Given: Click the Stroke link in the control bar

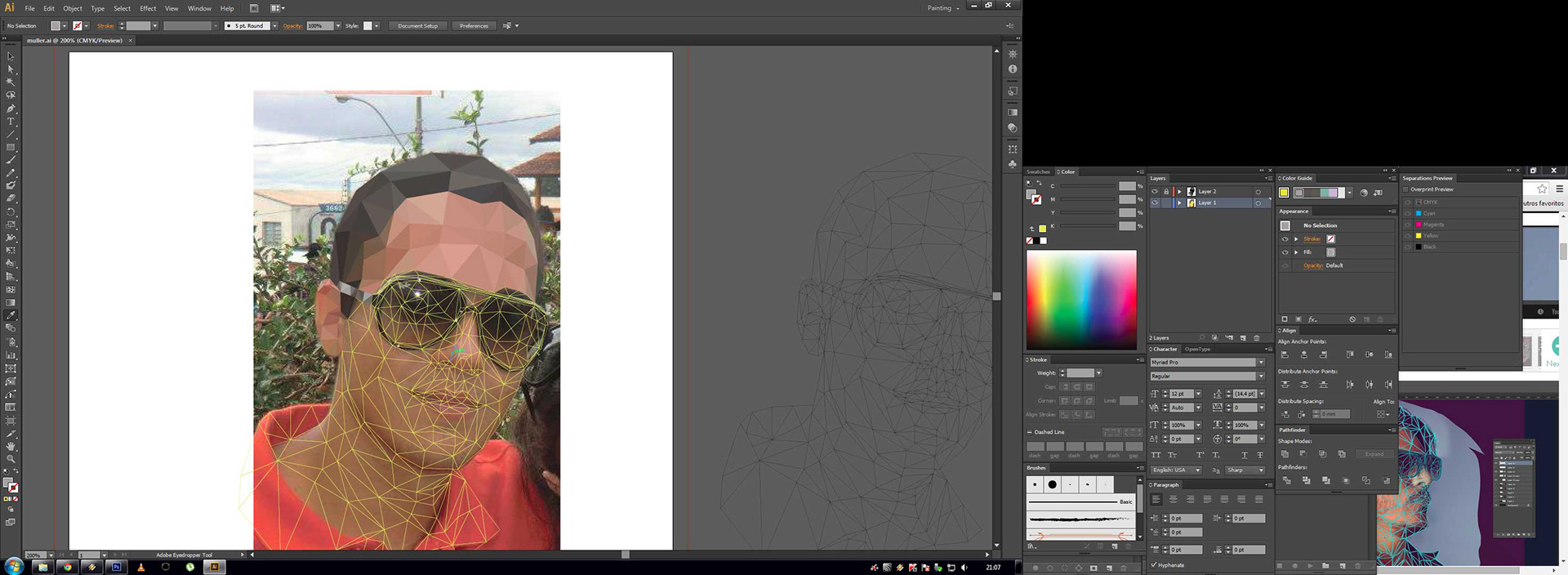Looking at the screenshot, I should tap(105, 26).
